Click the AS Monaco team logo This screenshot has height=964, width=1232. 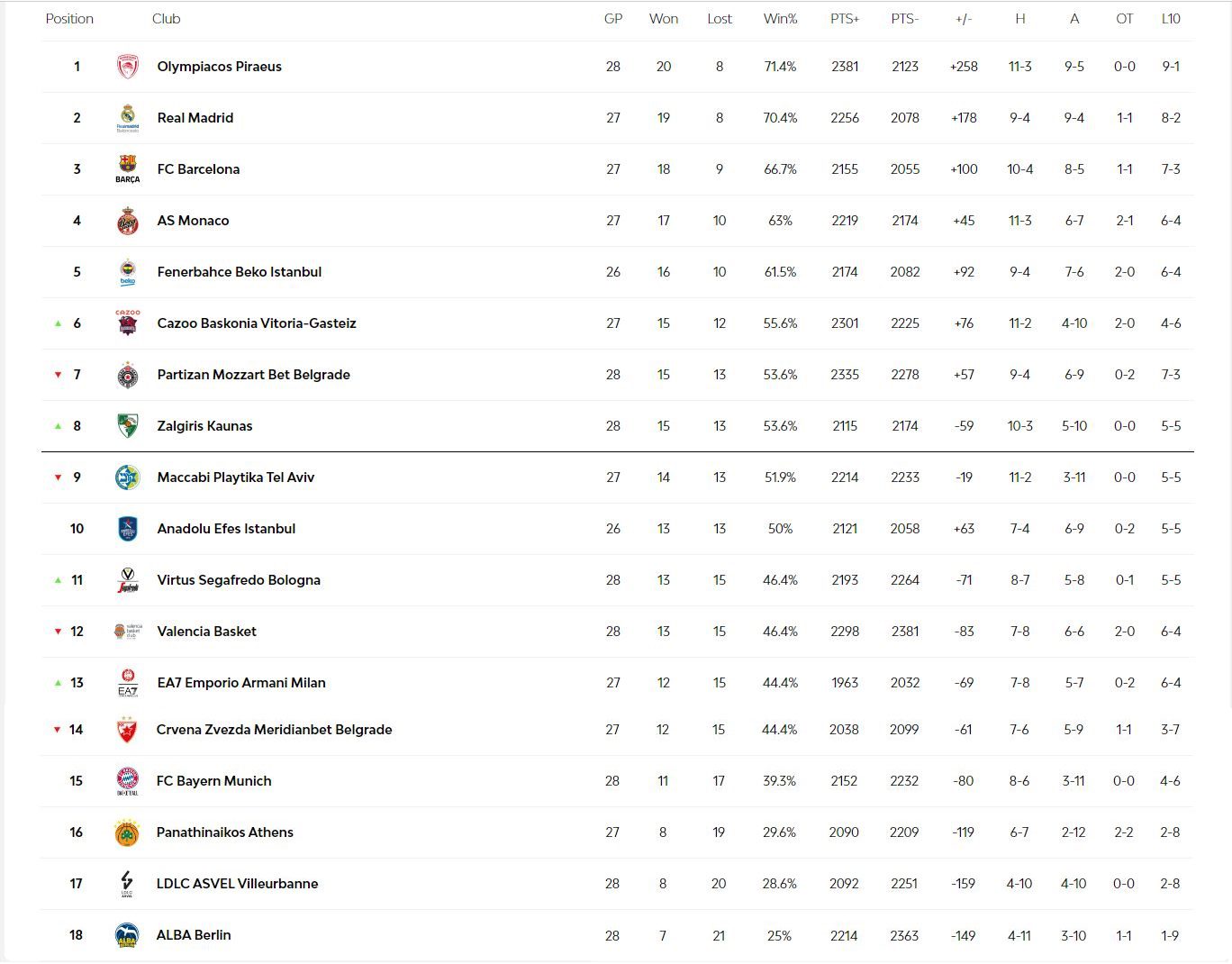[x=128, y=221]
